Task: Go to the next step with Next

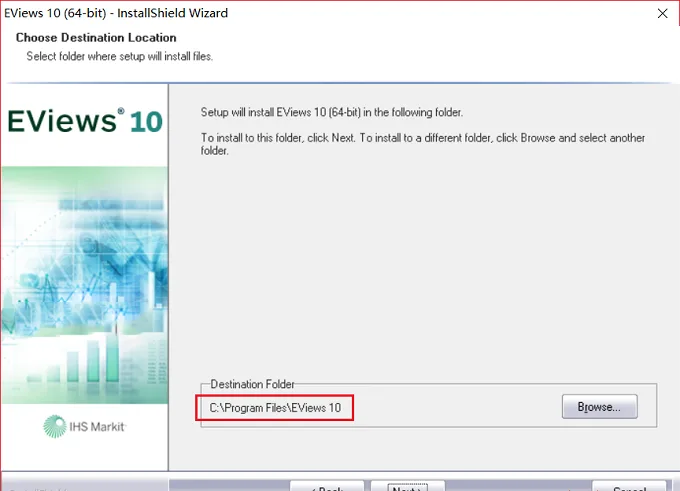Action: [x=407, y=486]
